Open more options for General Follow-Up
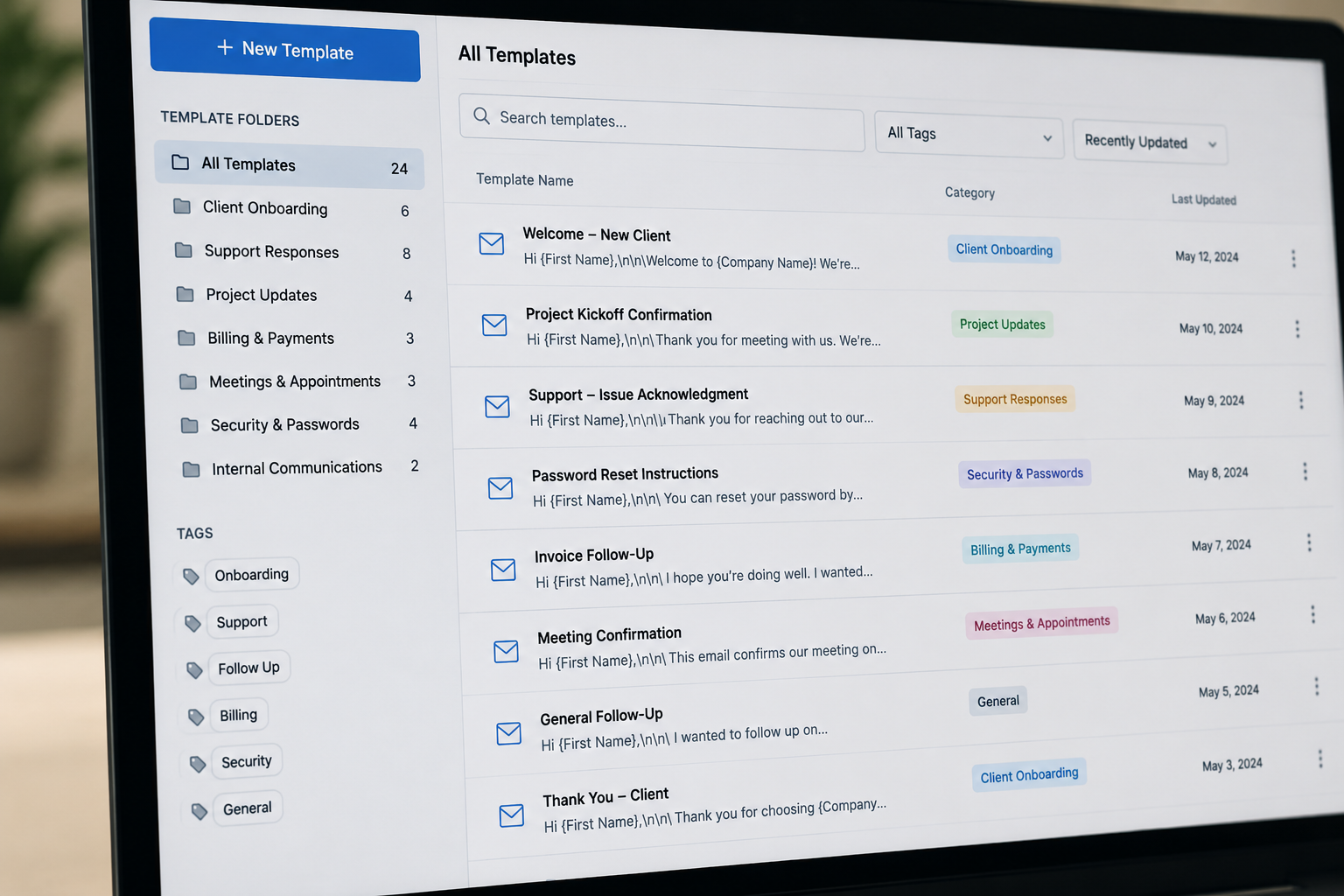 [x=1317, y=686]
